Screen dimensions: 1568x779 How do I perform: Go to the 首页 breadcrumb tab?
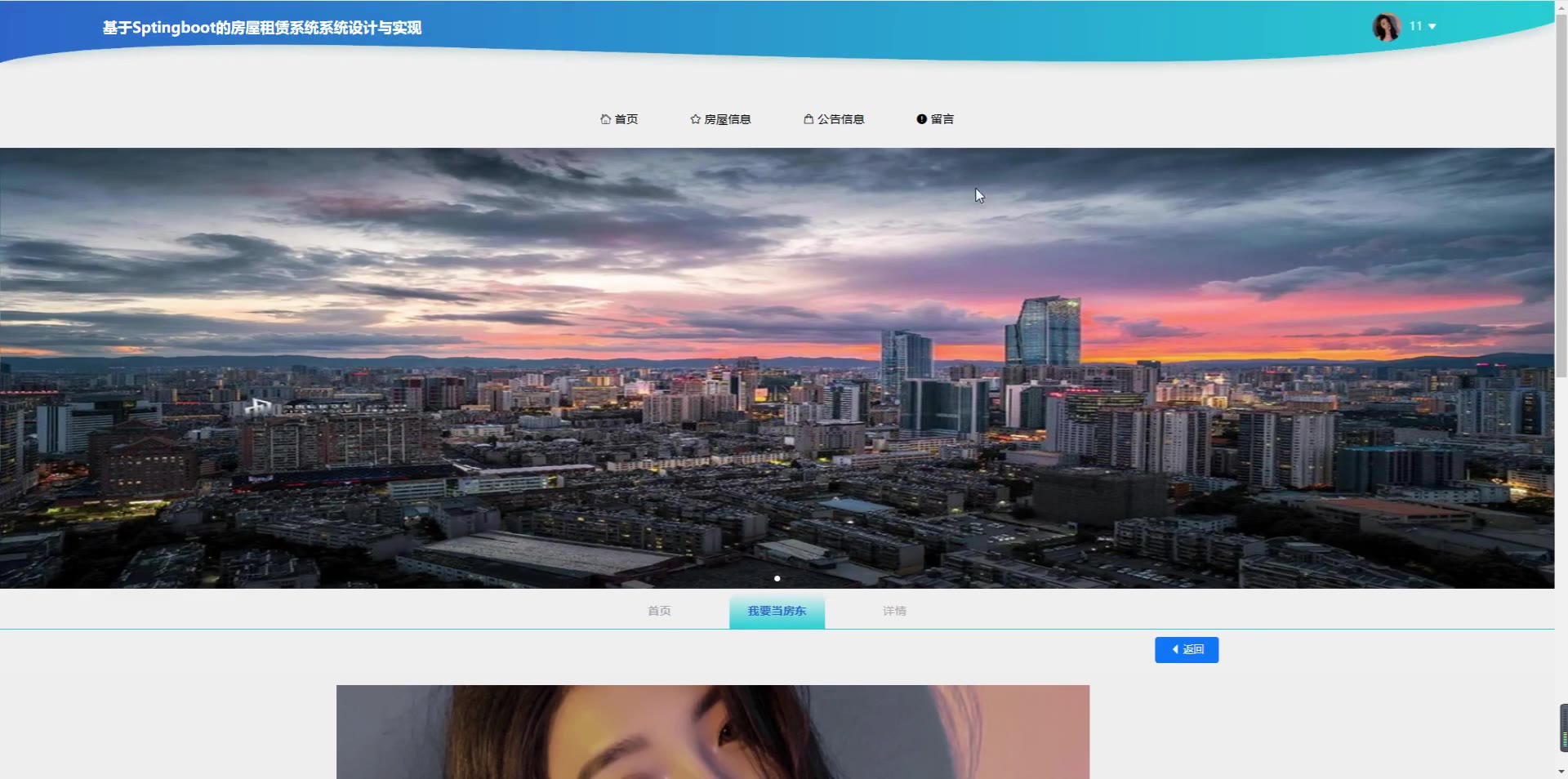pos(659,611)
